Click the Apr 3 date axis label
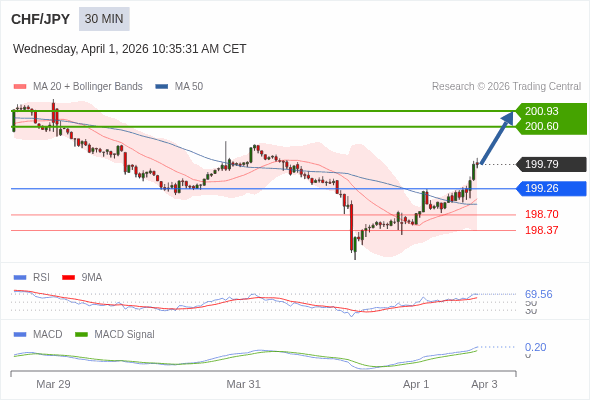 pyautogui.click(x=484, y=384)
